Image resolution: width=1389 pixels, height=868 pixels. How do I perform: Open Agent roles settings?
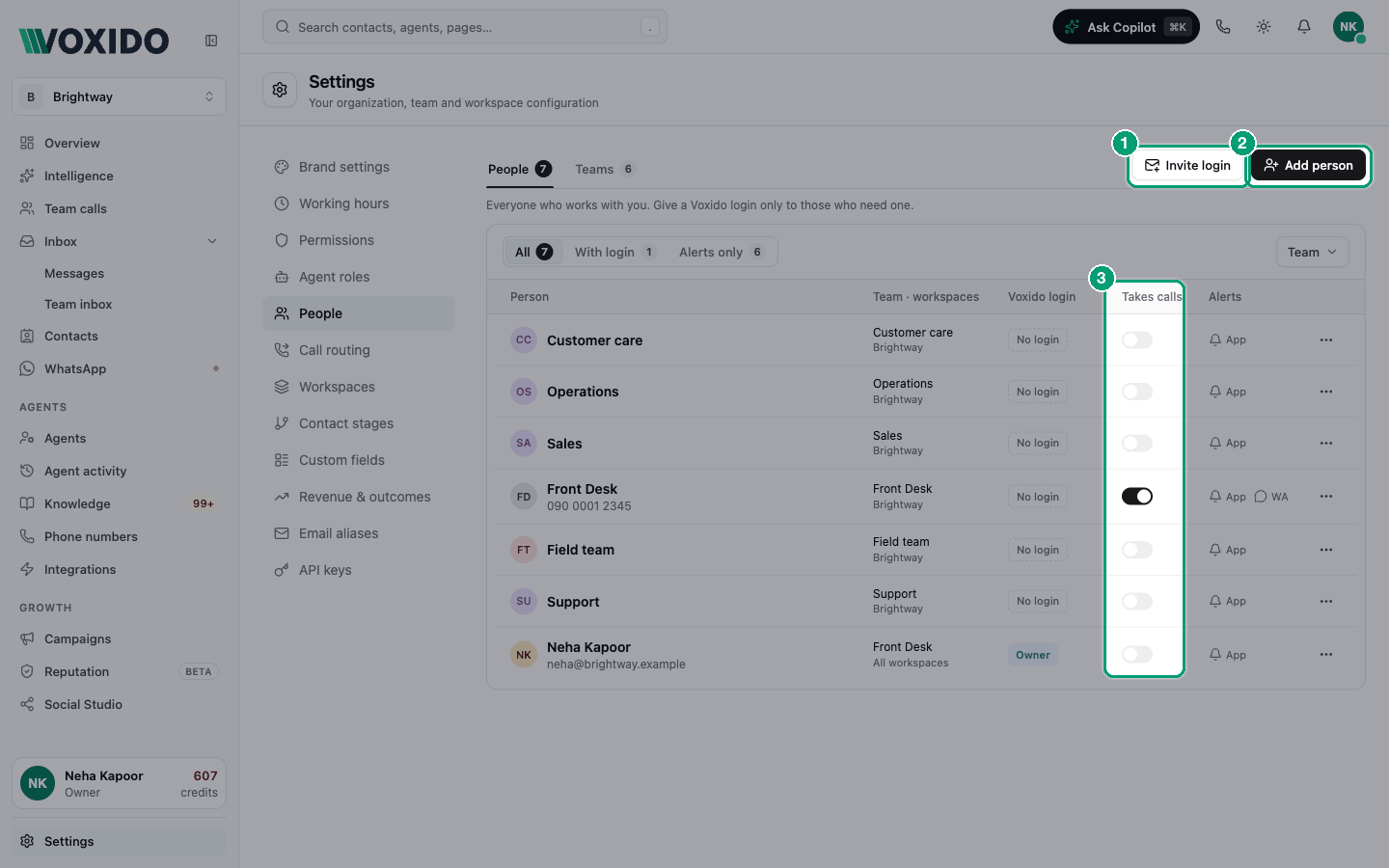click(359, 277)
